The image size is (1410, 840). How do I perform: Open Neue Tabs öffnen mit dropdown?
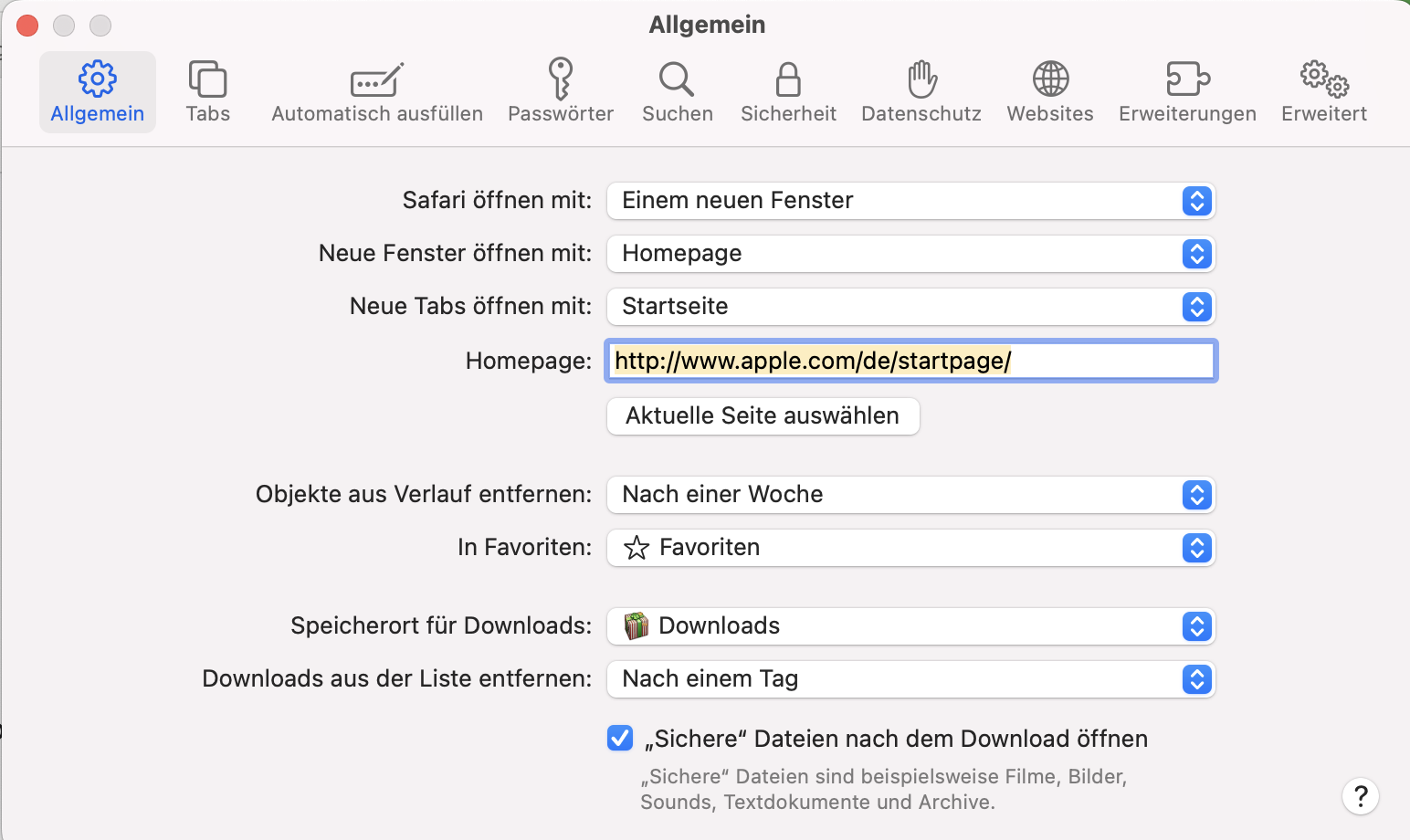tap(910, 307)
